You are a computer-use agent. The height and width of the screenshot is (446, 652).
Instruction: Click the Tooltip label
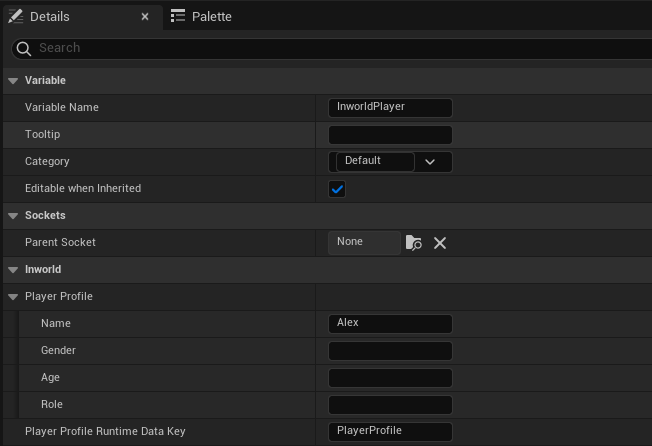tap(42, 134)
